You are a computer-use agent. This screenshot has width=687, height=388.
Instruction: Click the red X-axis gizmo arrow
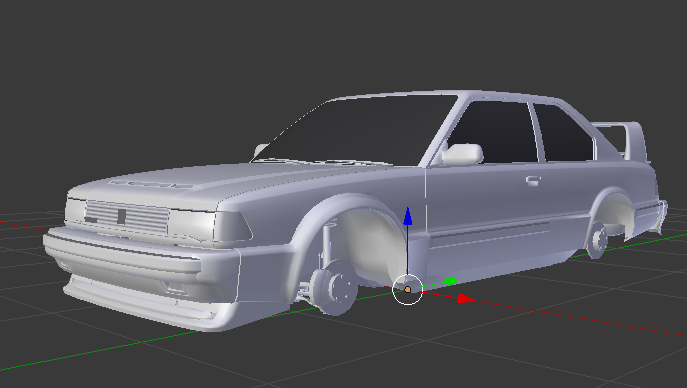pyautogui.click(x=465, y=299)
